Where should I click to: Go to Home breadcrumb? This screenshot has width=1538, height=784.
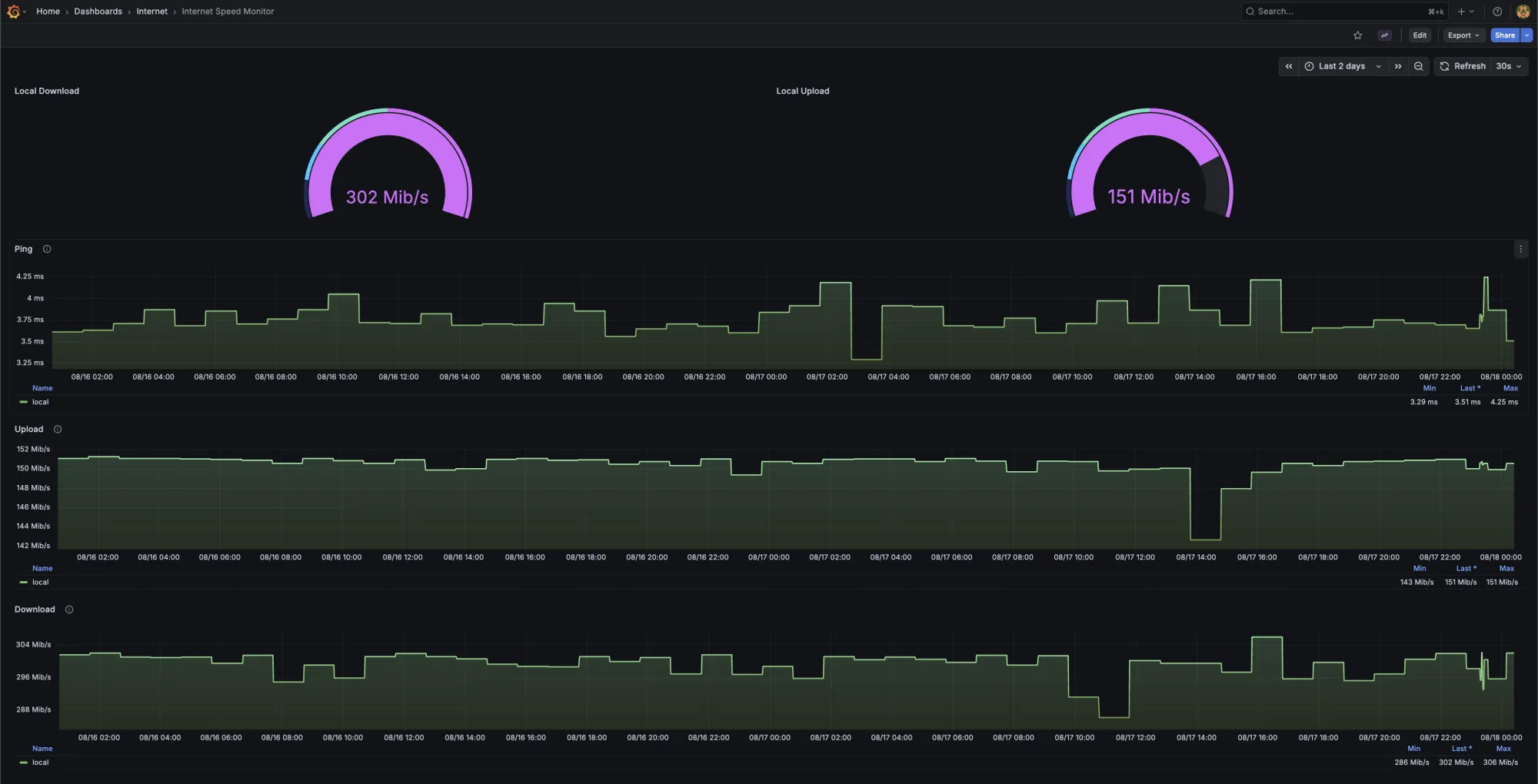pos(48,12)
